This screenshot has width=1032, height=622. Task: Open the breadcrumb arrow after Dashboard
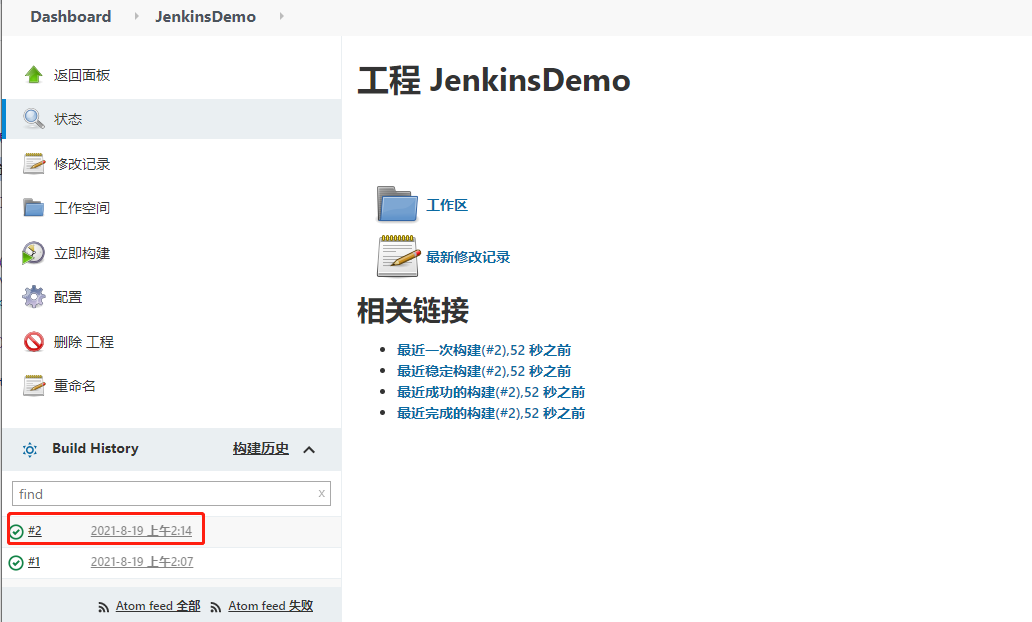pos(136,16)
